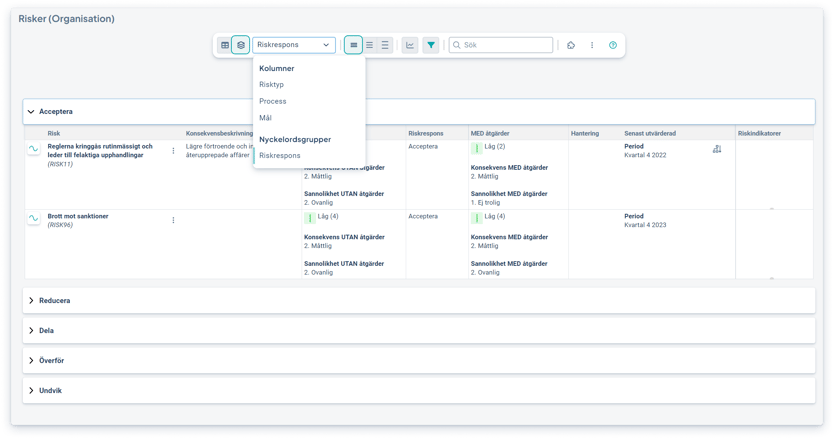Select compact row density toggle
Viewport: 834px width, 439px height.
click(353, 45)
